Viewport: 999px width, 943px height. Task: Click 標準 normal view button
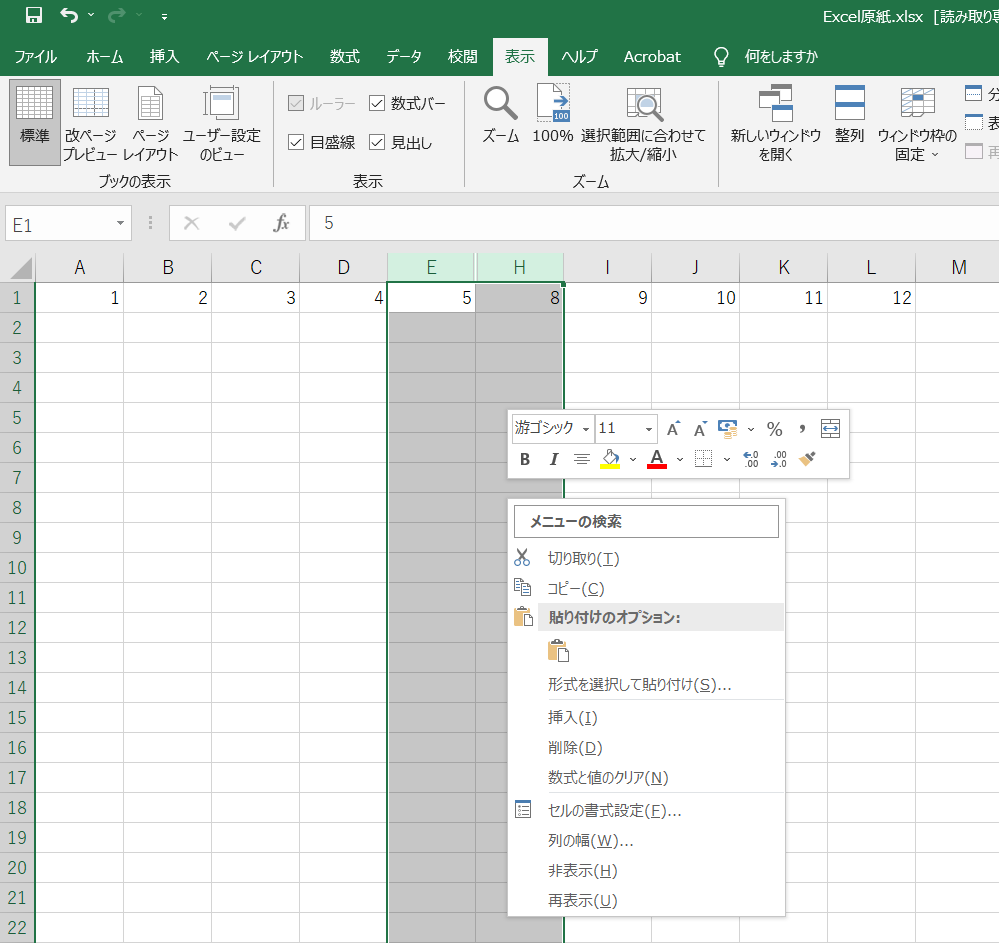pyautogui.click(x=34, y=122)
